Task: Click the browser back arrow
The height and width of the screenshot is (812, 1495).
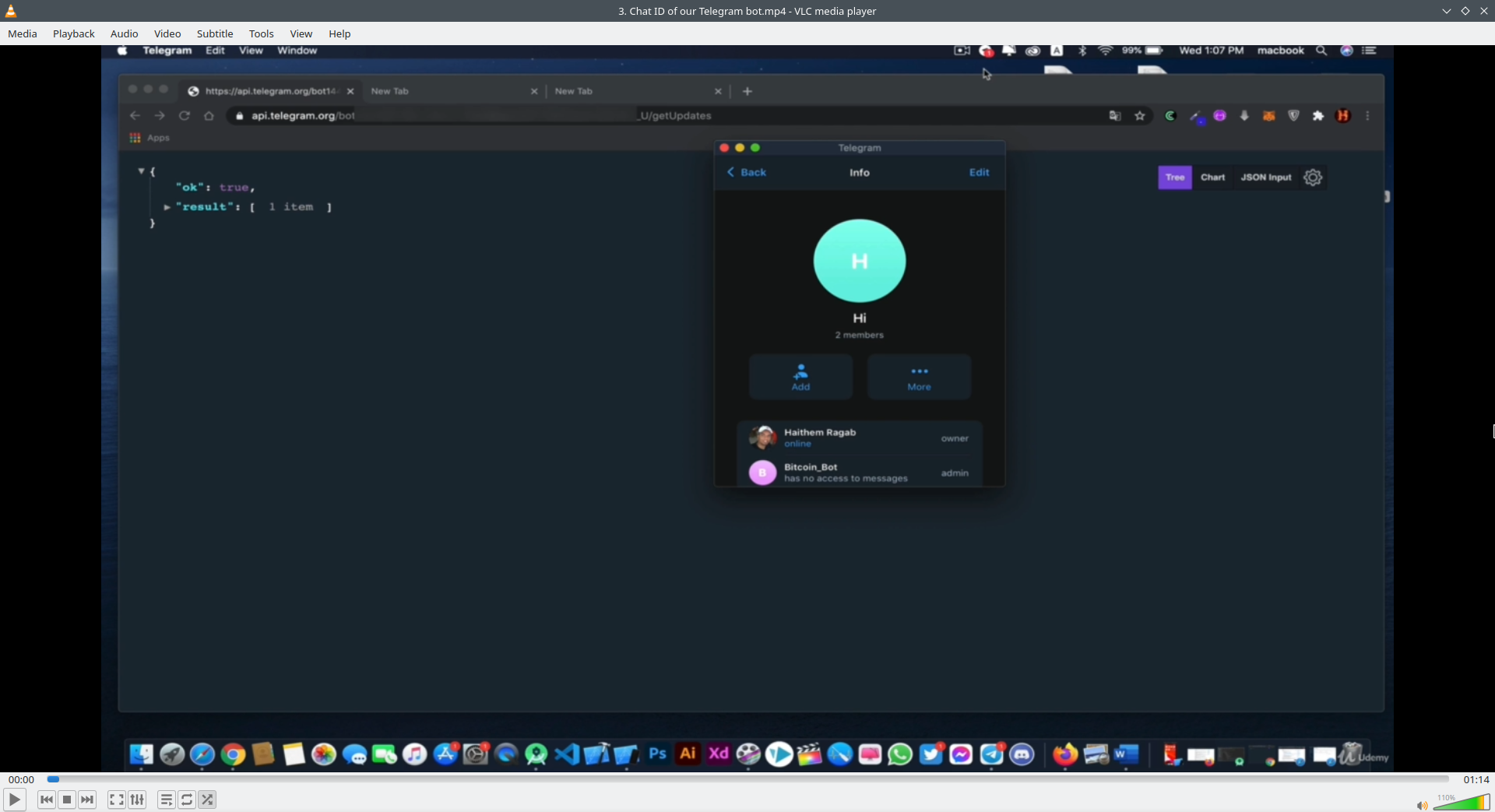Action: point(135,116)
